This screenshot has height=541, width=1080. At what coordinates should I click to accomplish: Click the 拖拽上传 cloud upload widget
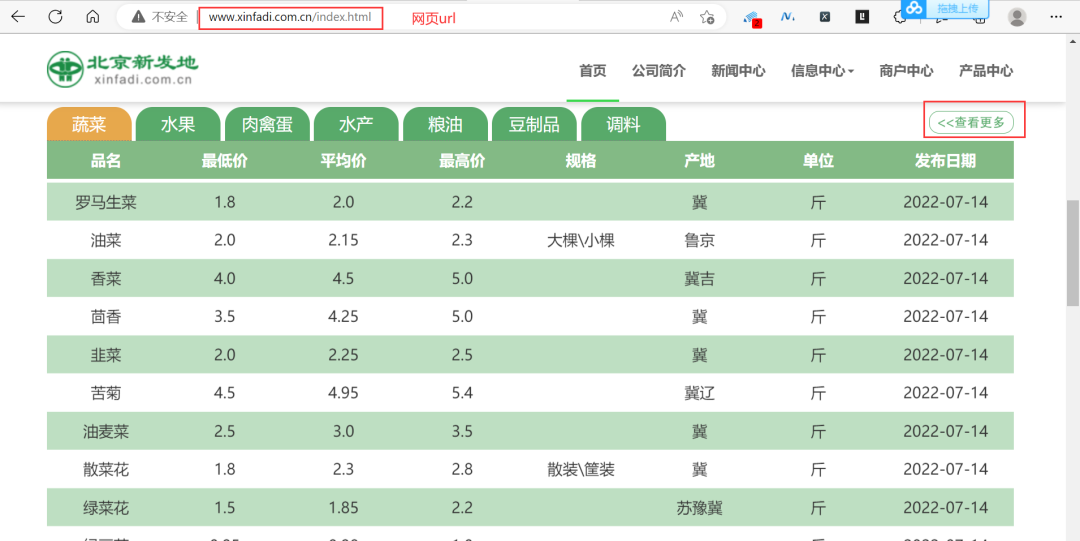[945, 8]
